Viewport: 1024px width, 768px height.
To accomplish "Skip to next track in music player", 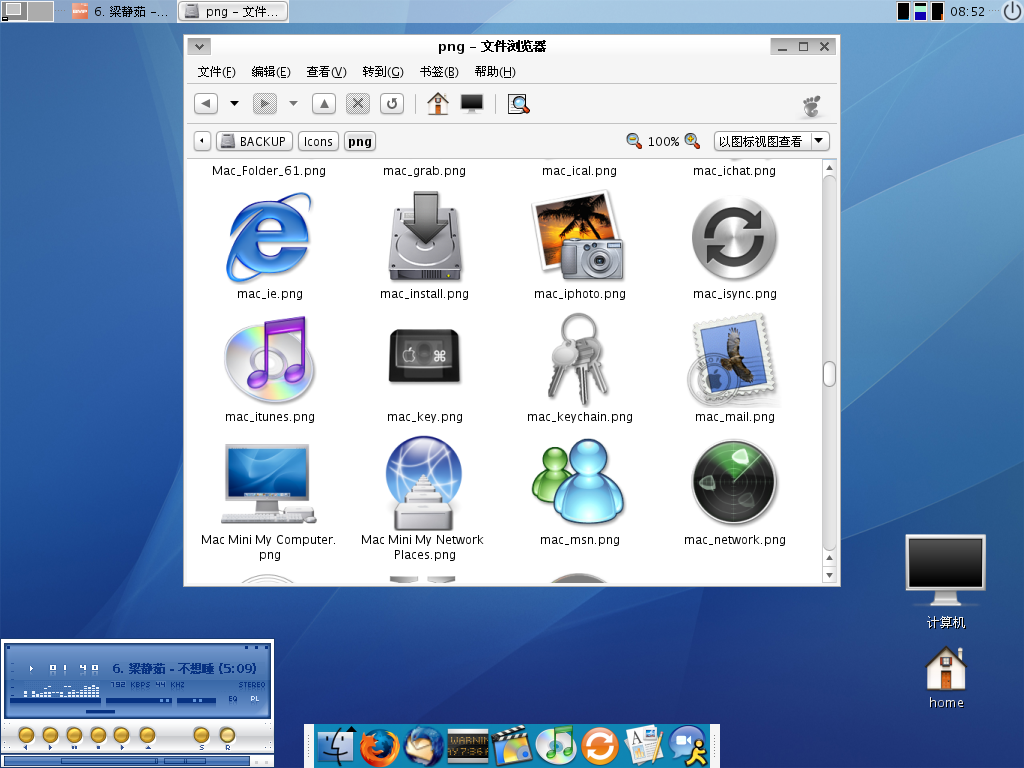I will [121, 736].
